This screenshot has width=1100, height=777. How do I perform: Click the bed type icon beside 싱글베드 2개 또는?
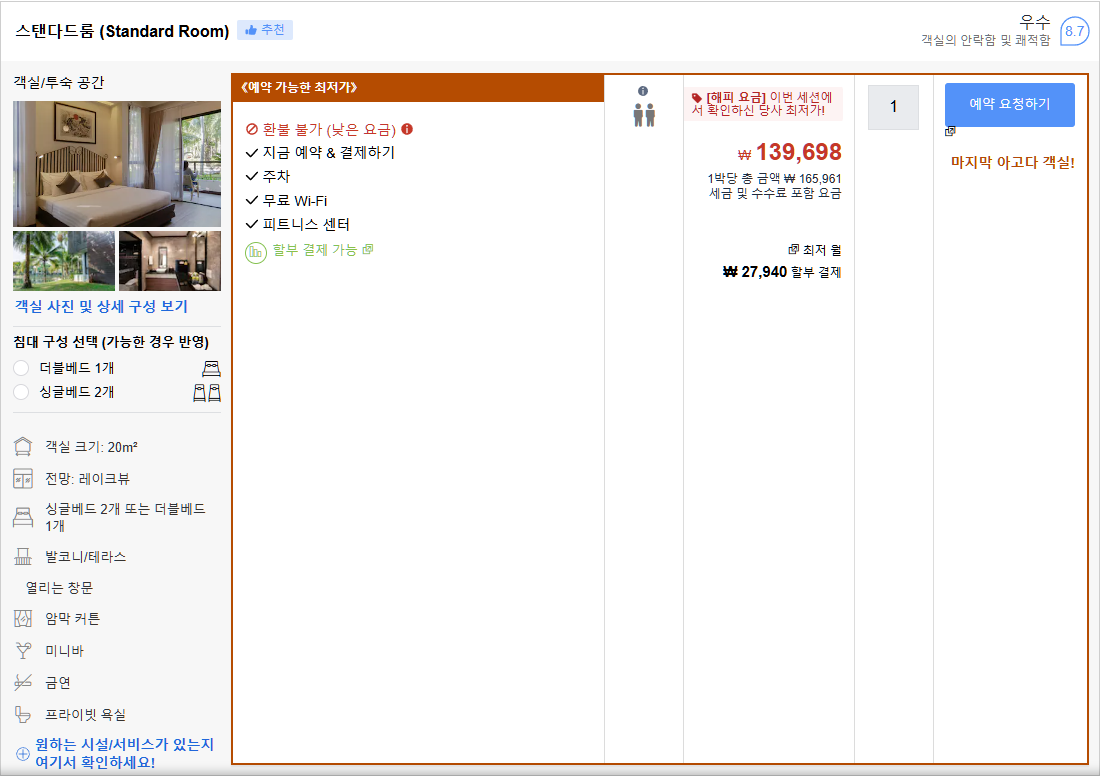click(23, 518)
